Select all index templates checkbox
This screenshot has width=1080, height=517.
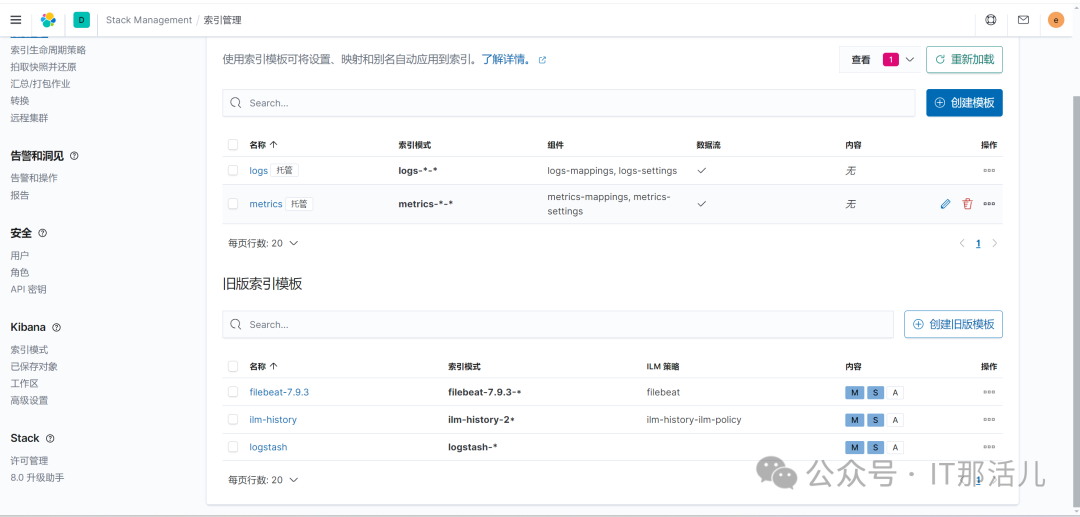click(x=233, y=145)
